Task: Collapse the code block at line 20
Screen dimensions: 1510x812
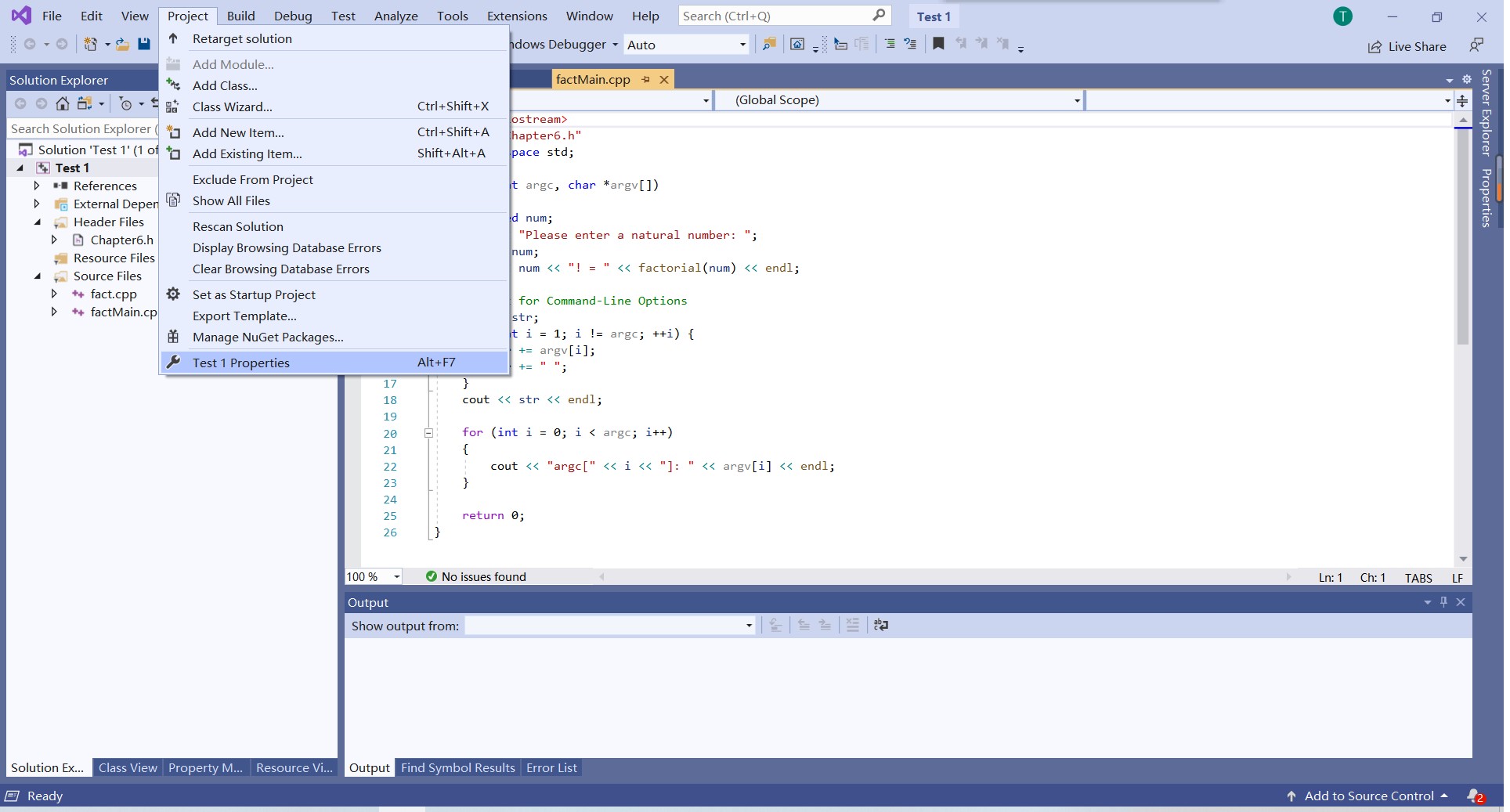Action: pyautogui.click(x=428, y=433)
